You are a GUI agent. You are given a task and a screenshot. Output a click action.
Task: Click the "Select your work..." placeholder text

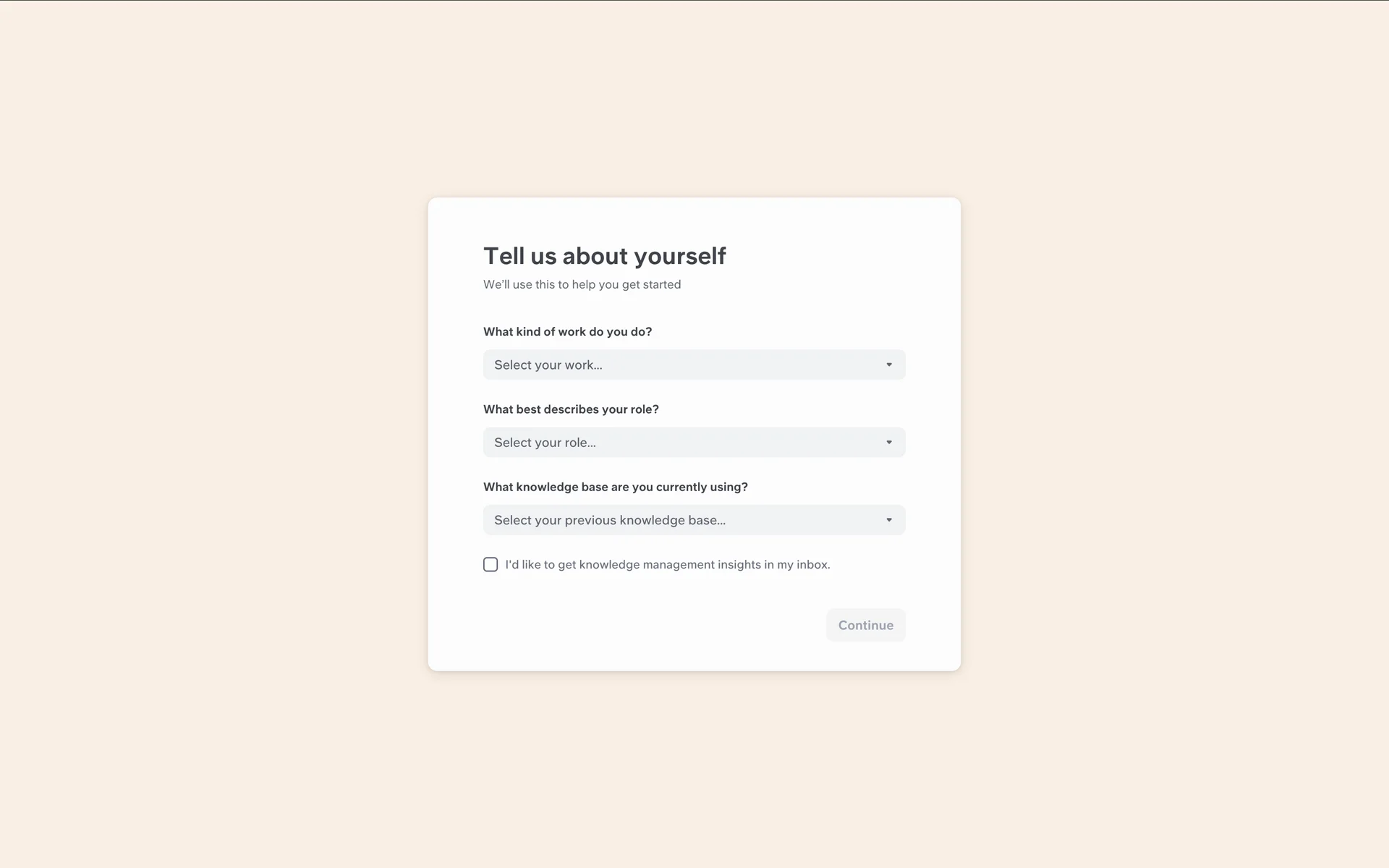pos(548,365)
